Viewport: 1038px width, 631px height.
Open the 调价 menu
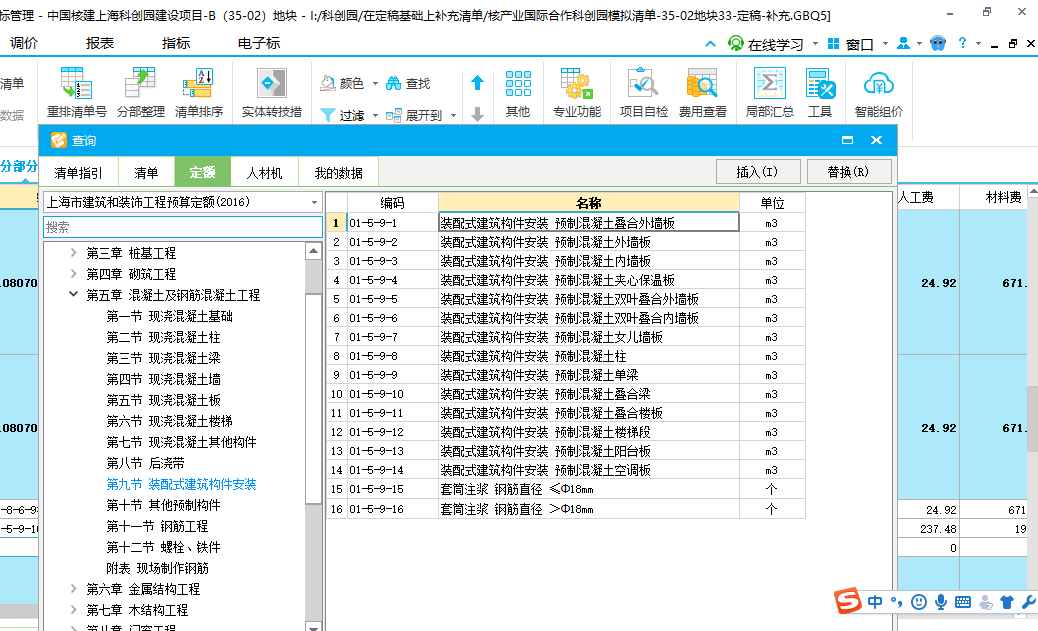pos(24,43)
